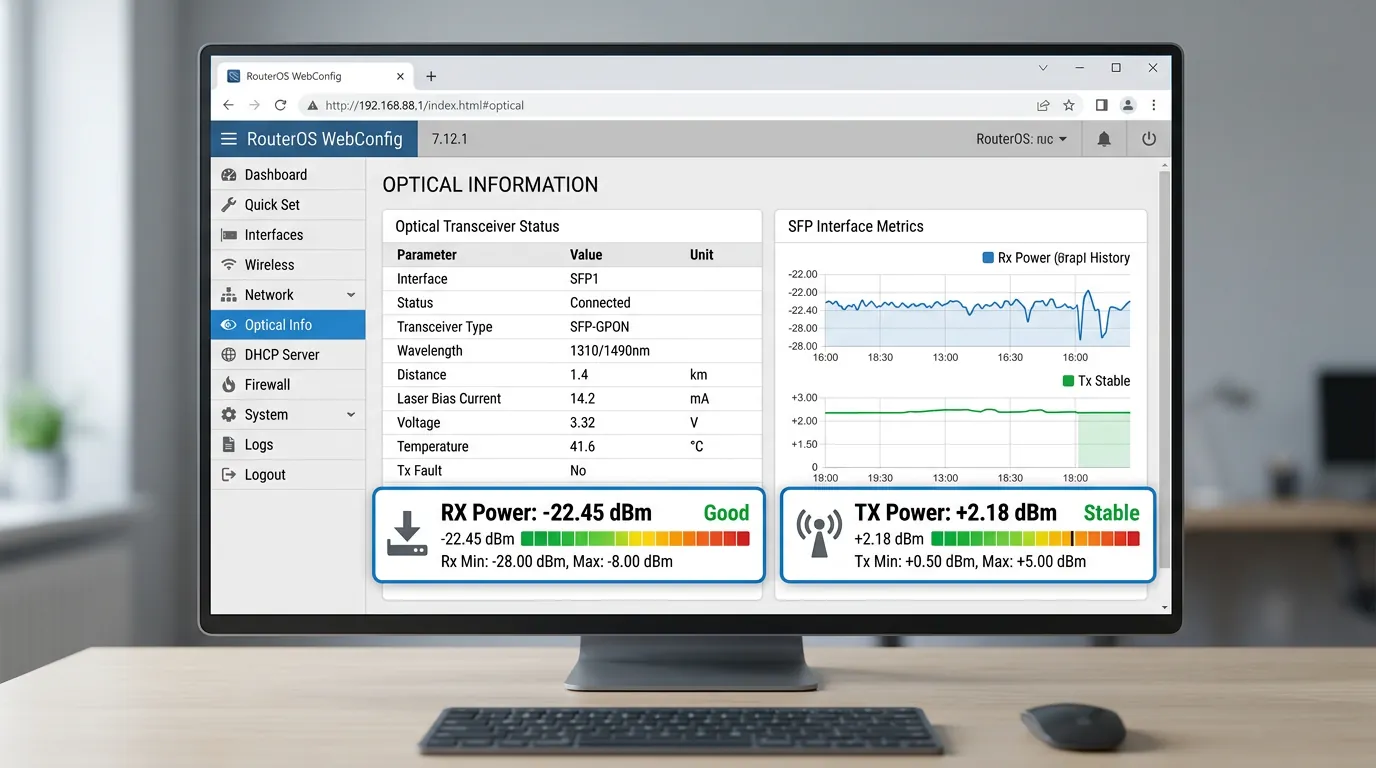The image size is (1376, 768).
Task: Click the RouterOS WebConfig header title
Action: pyautogui.click(x=325, y=139)
